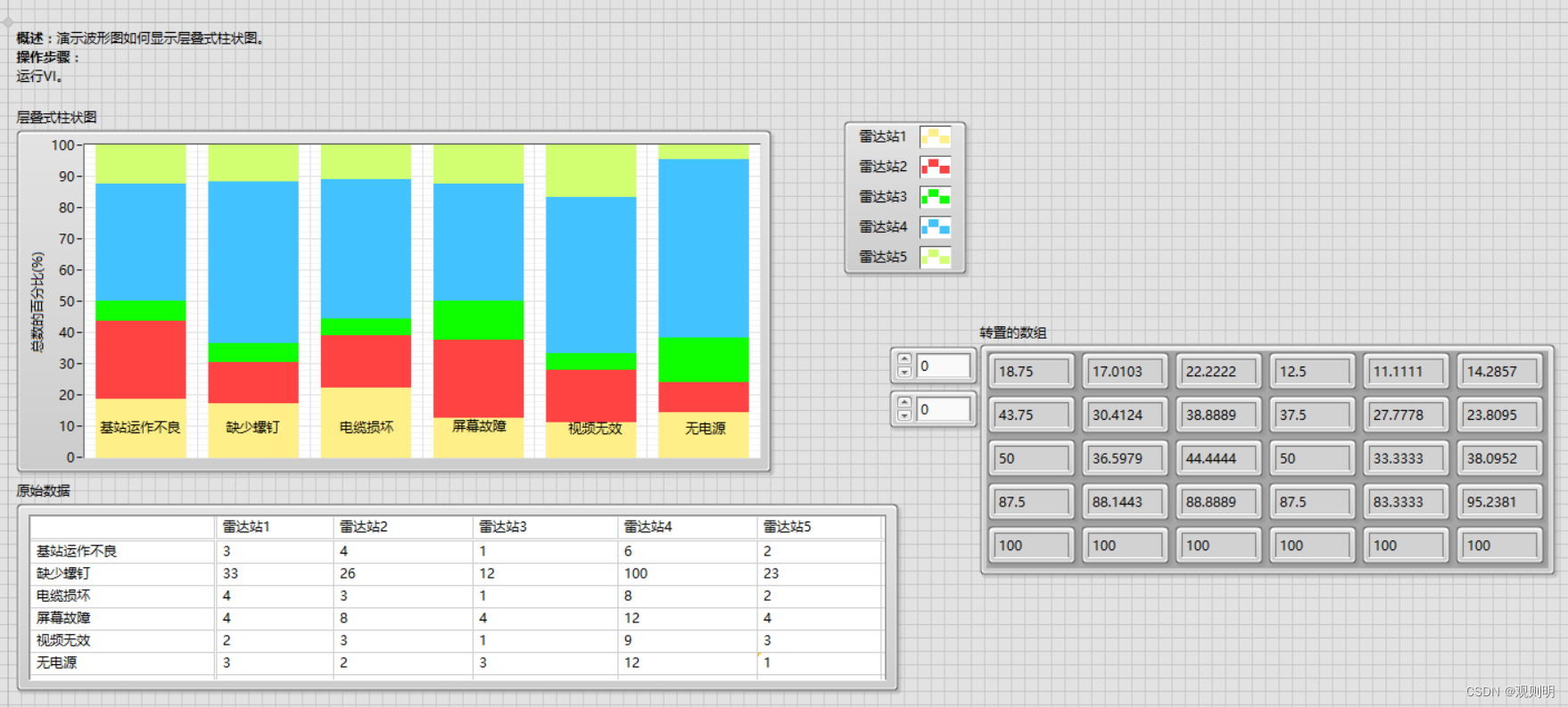Screen dimensions: 1568x707
Task: Click the 无电源 label inside the chart
Action: tap(705, 428)
